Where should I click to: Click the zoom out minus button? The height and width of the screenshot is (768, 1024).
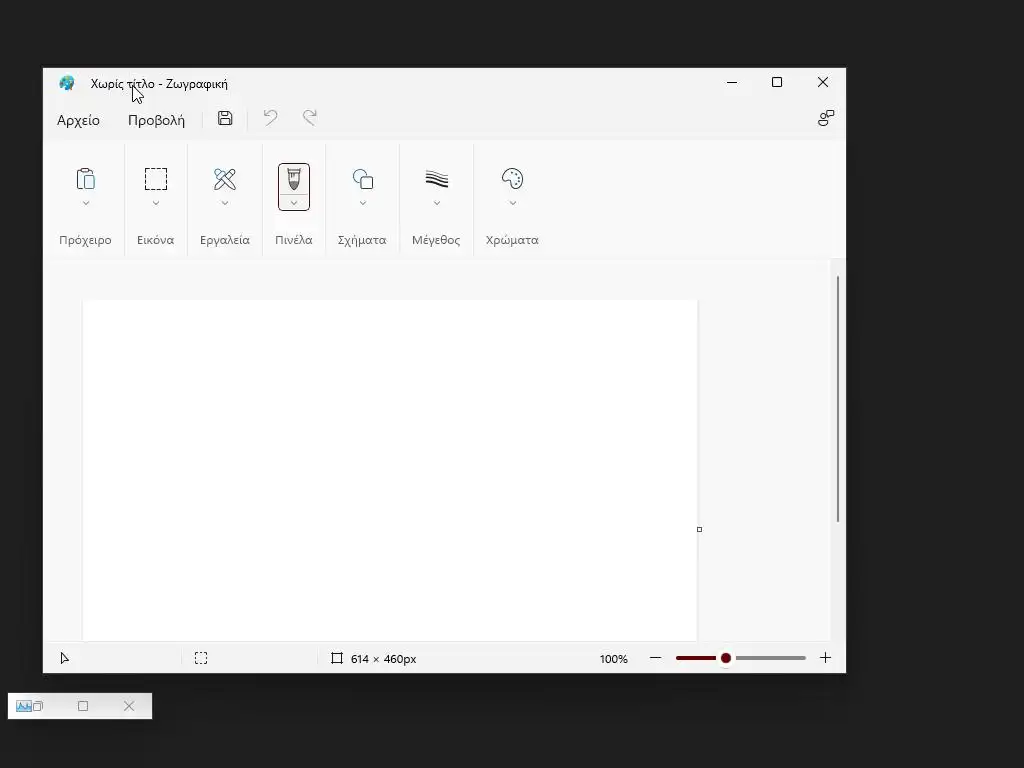[656, 658]
